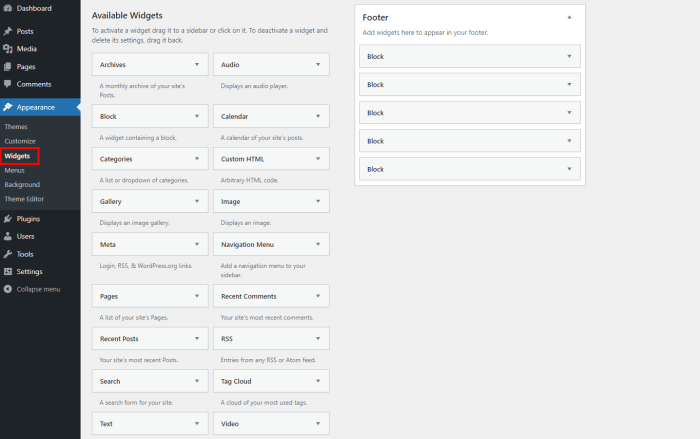Expand the Audio widget arrow
This screenshot has width=700, height=439.
tap(318, 64)
